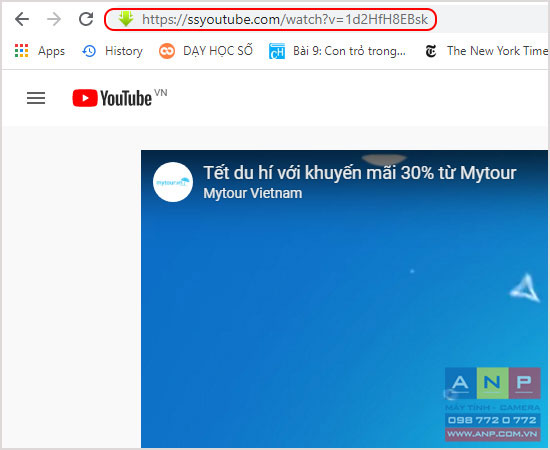Click the green download arrow site icon

point(126,19)
